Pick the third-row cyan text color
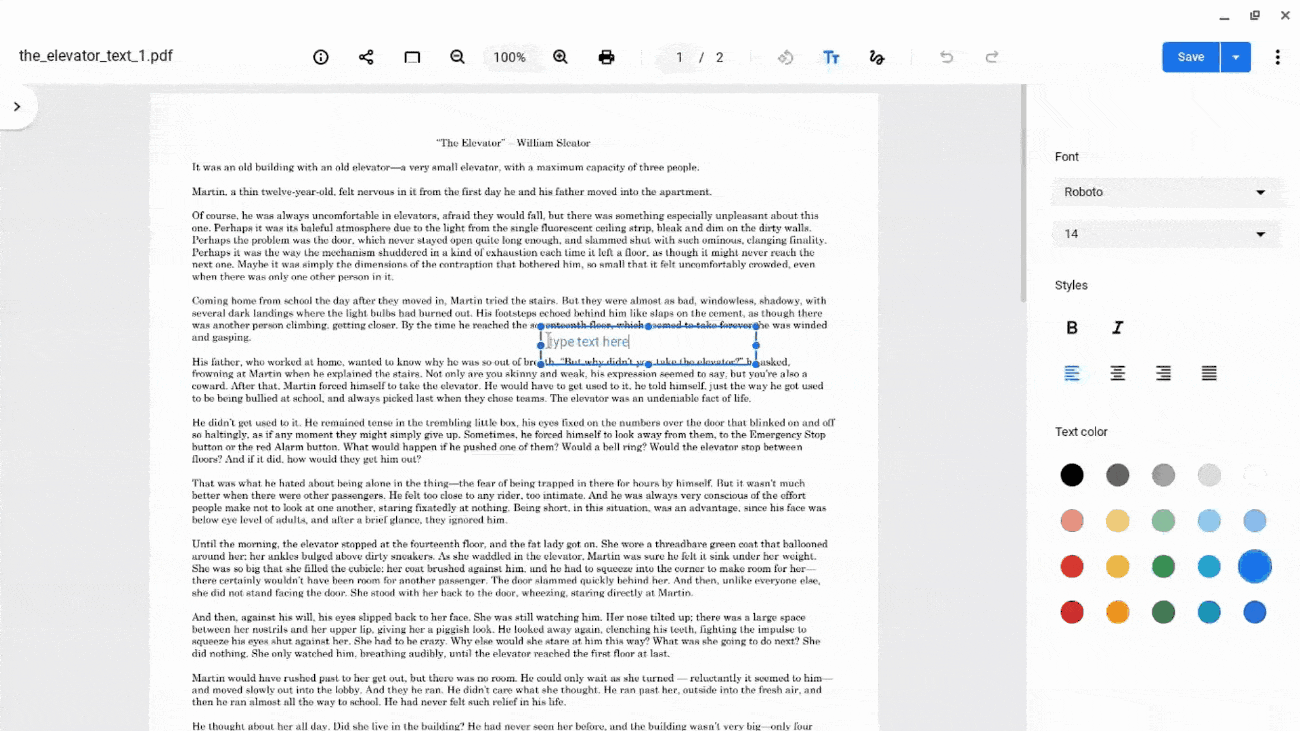Image resolution: width=1300 pixels, height=731 pixels. [1209, 566]
